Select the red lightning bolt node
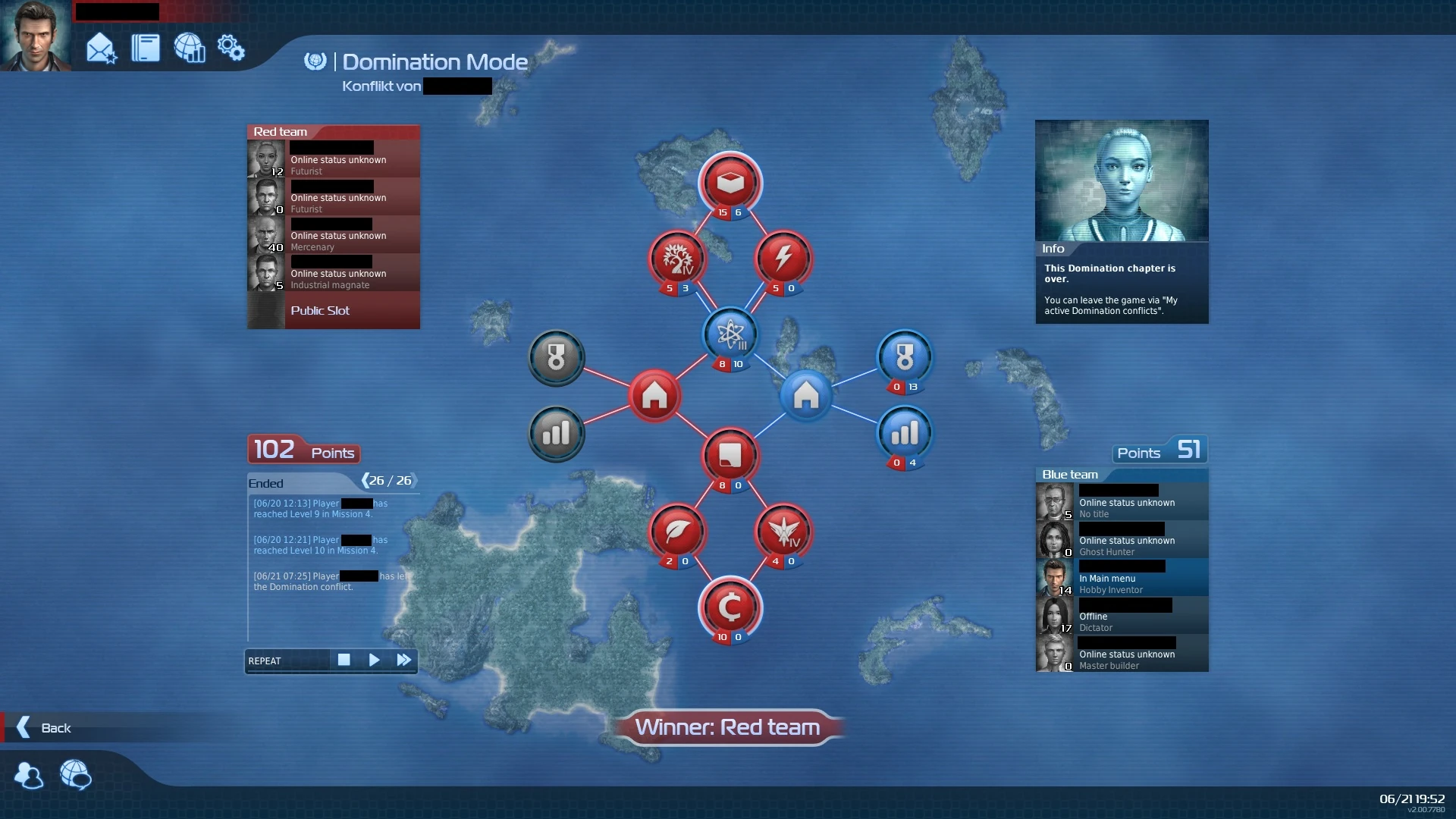1456x819 pixels. point(783,258)
